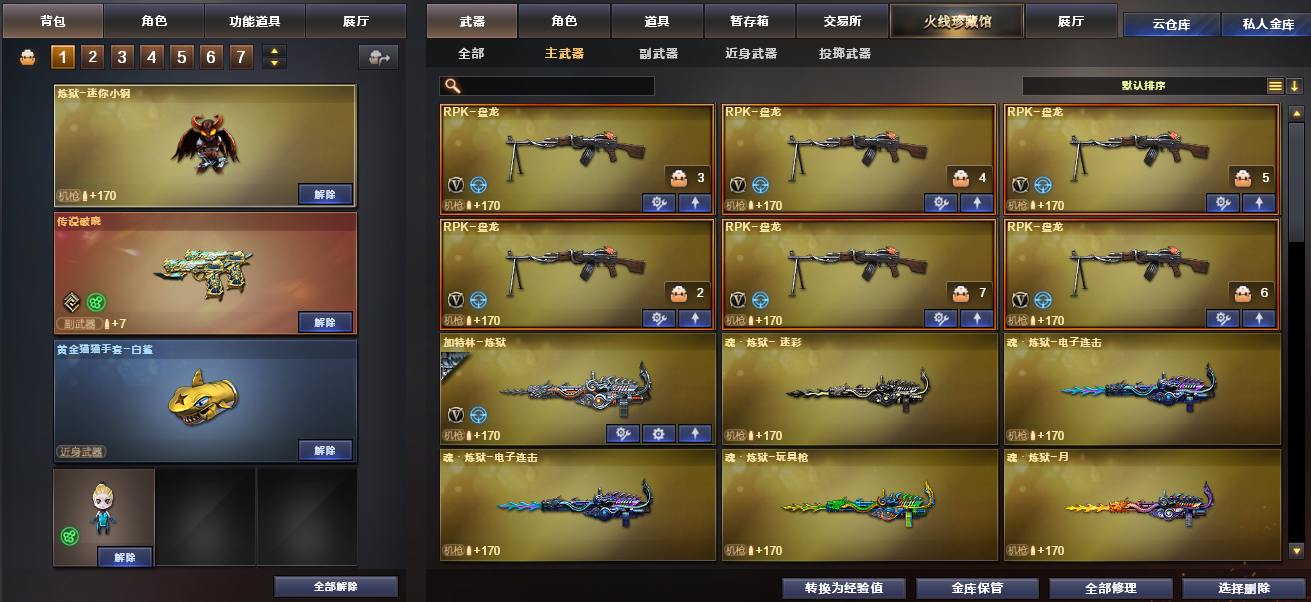Click the backpack share icon beside bag numbers

[378, 57]
